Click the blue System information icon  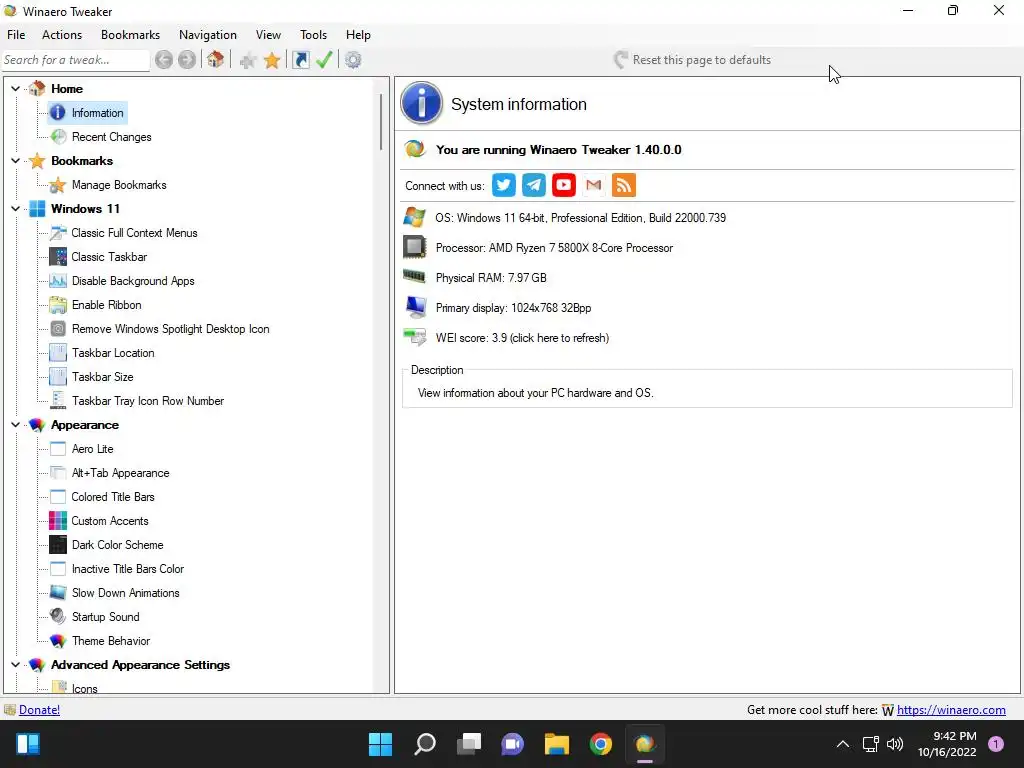(x=421, y=103)
